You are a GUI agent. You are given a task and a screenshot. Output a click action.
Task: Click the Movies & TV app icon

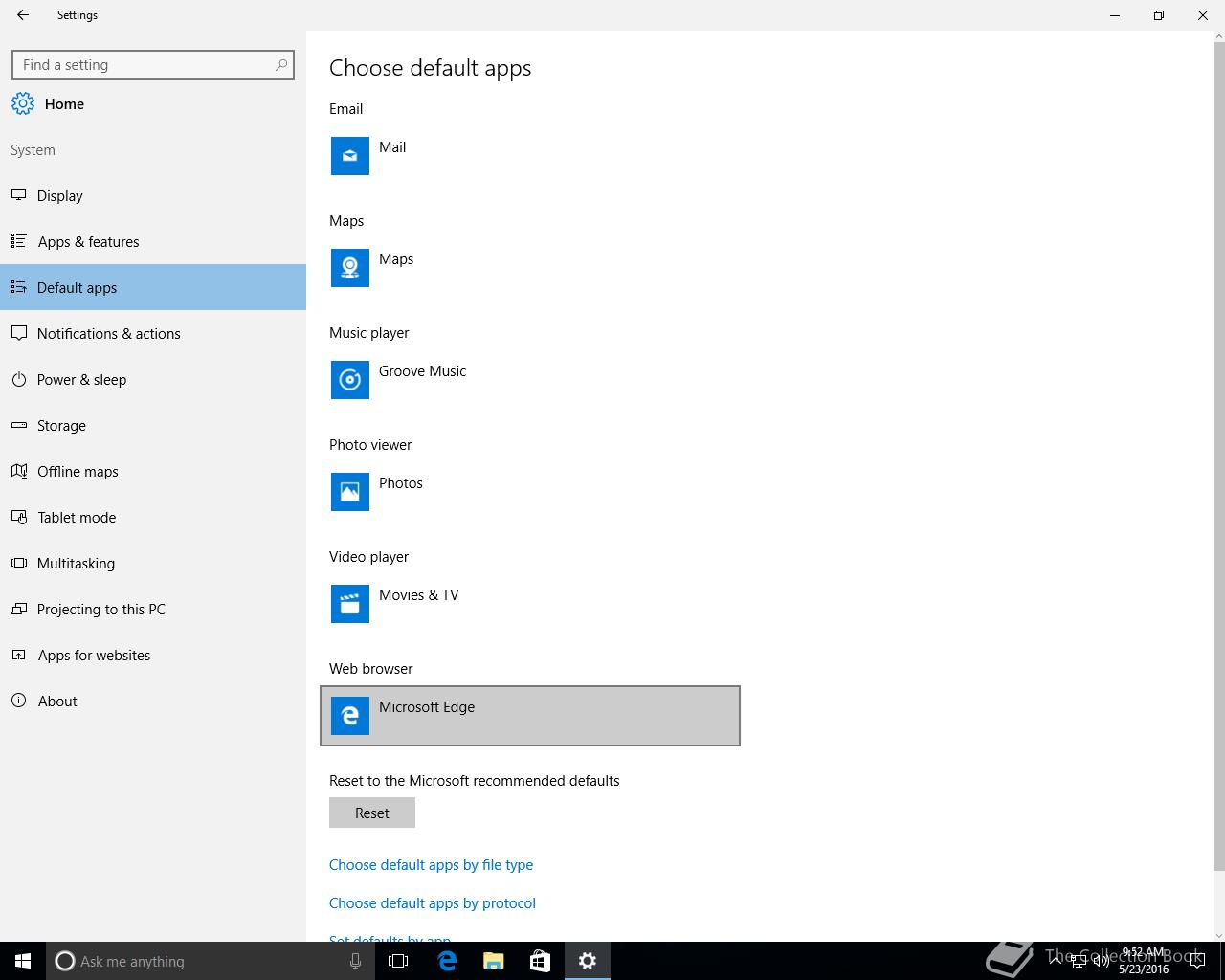coord(350,604)
